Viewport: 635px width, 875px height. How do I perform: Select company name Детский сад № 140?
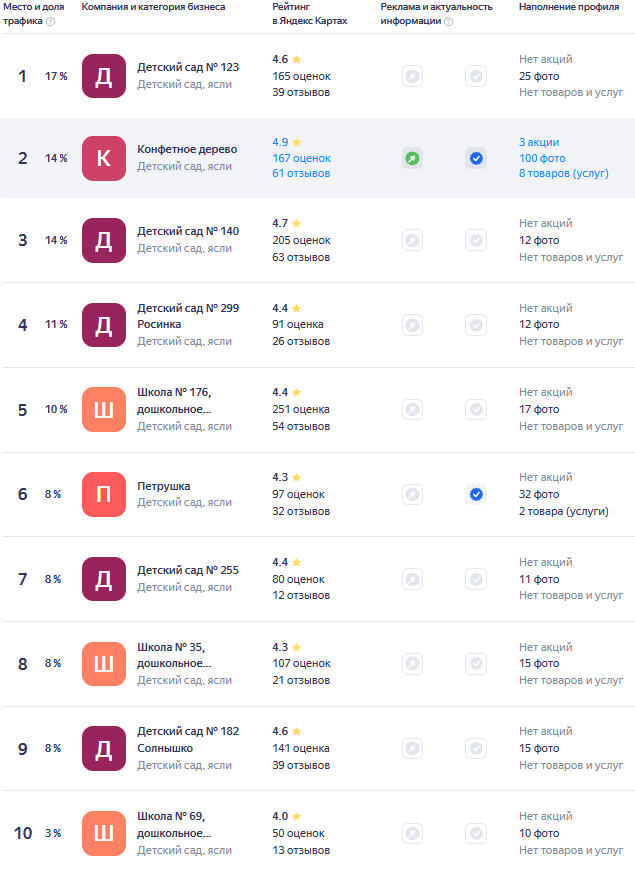188,232
